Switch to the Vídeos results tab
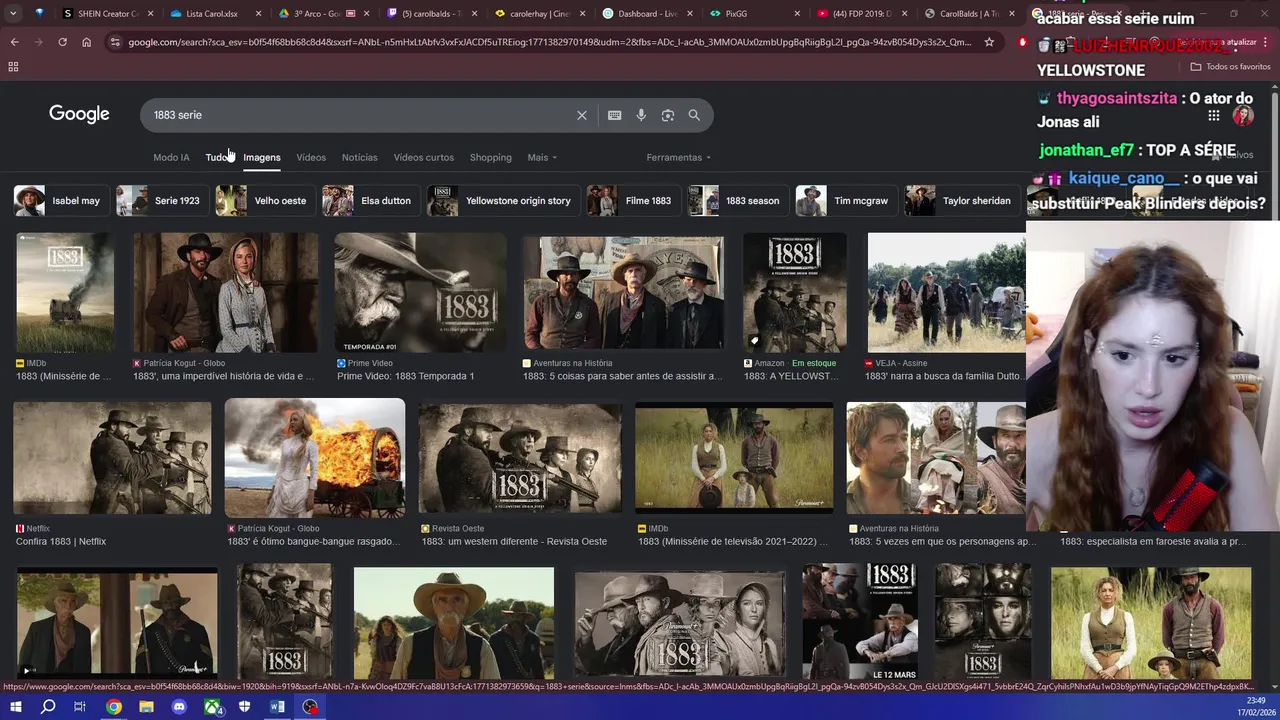 (311, 157)
